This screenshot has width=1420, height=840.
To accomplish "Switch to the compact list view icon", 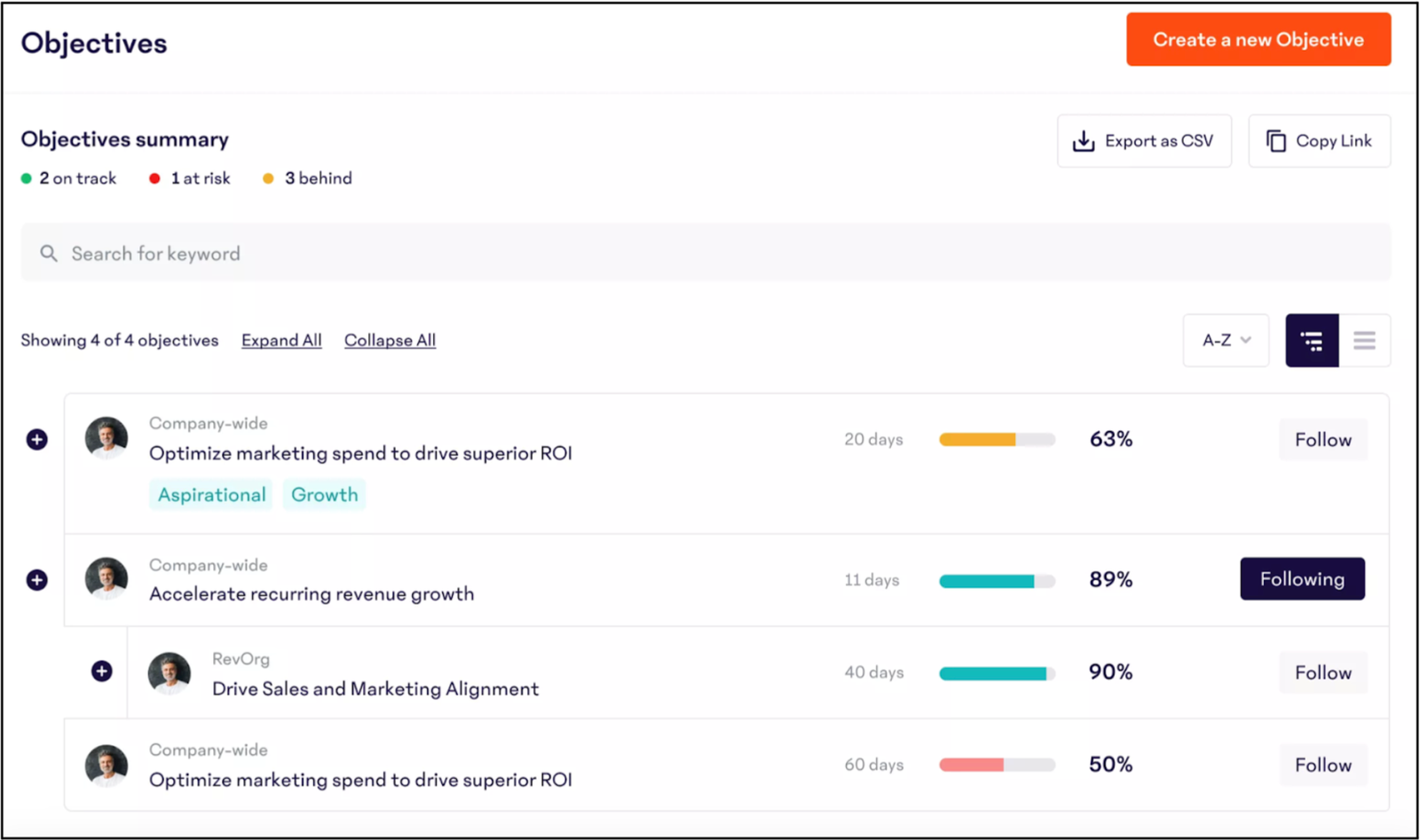I will coord(1364,340).
